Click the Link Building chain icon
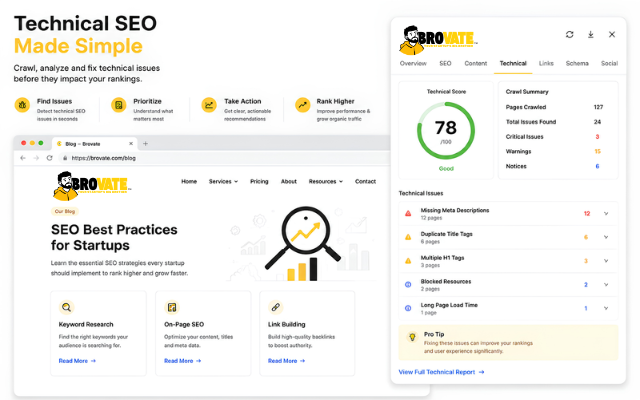The image size is (640, 400). point(276,307)
